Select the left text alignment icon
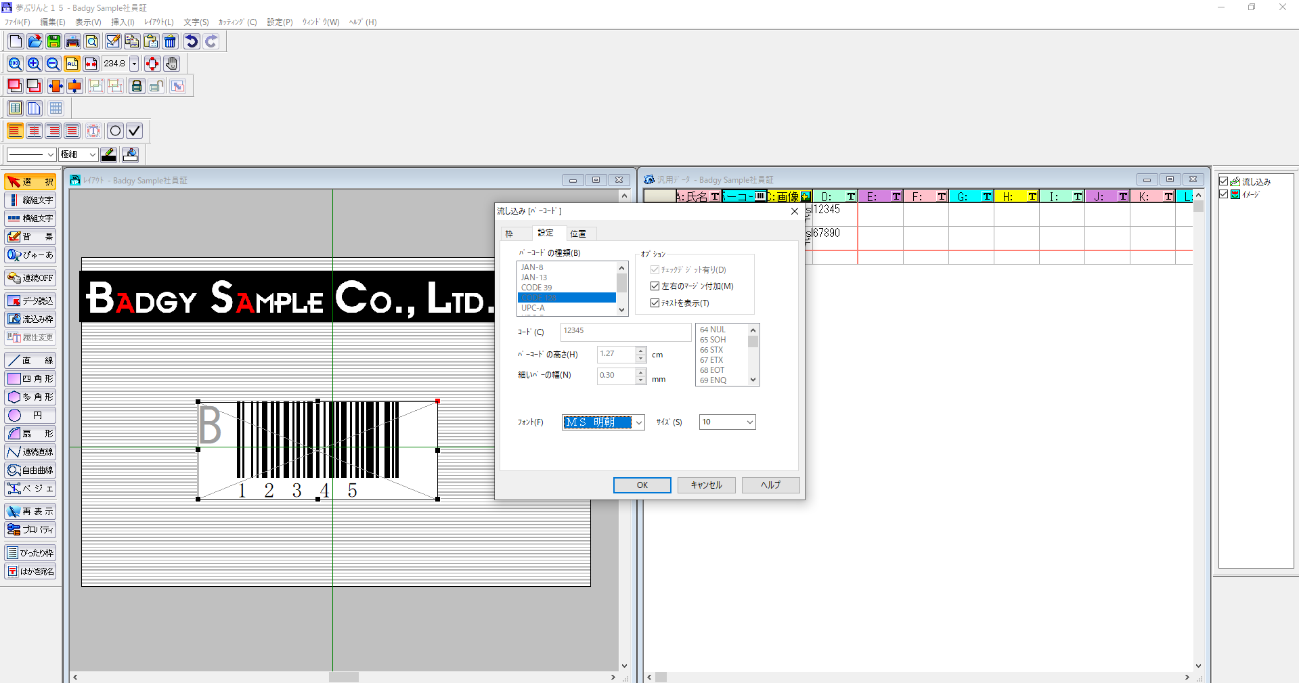This screenshot has width=1300, height=683. coord(15,131)
